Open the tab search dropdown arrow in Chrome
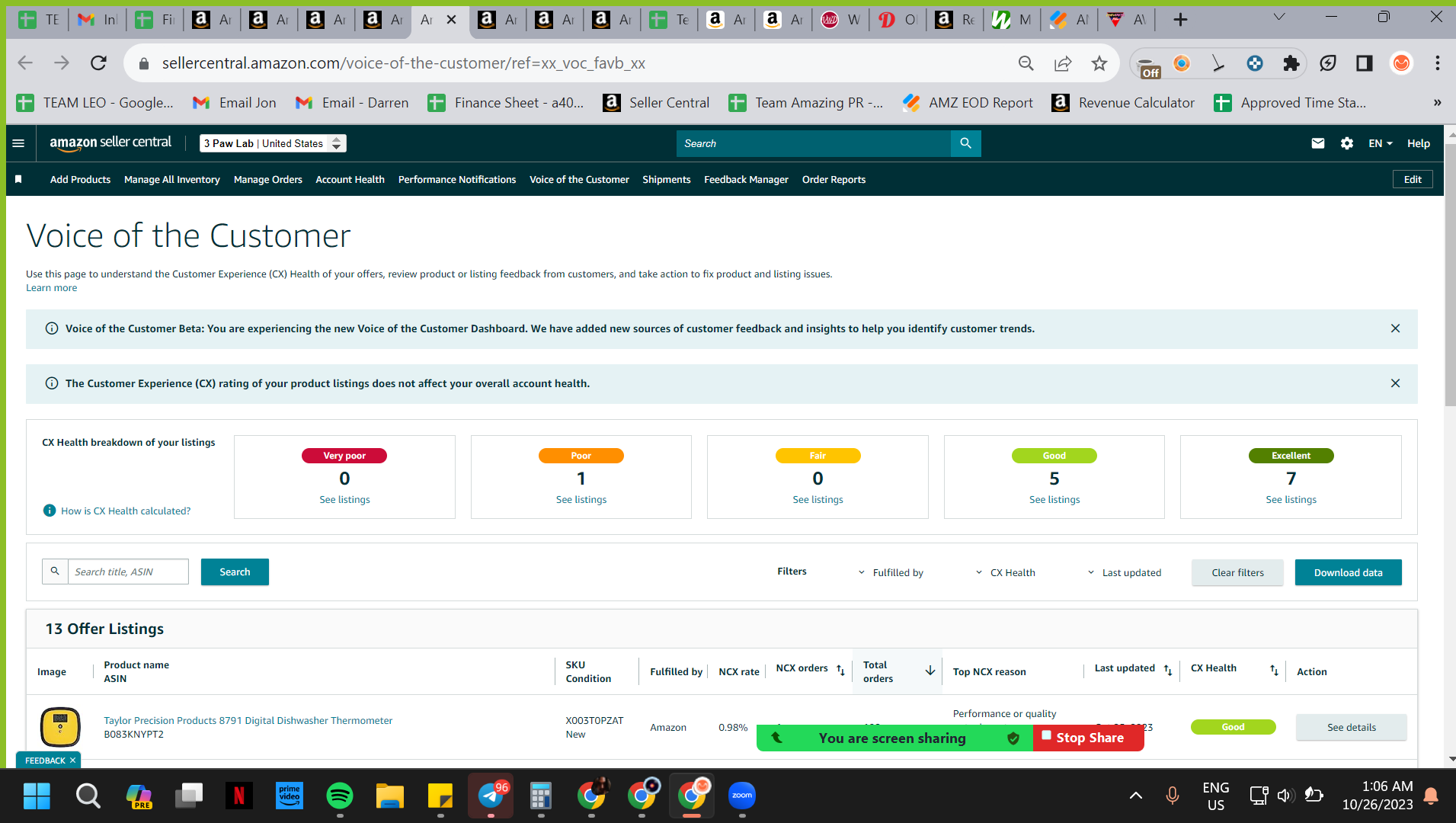The width and height of the screenshot is (1456, 823). (x=1279, y=17)
